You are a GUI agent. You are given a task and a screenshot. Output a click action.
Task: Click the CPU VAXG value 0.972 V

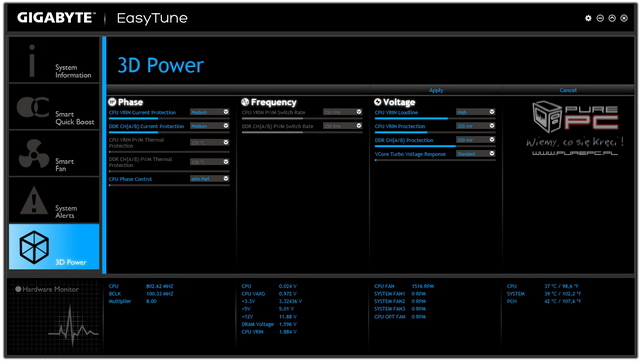click(288, 294)
